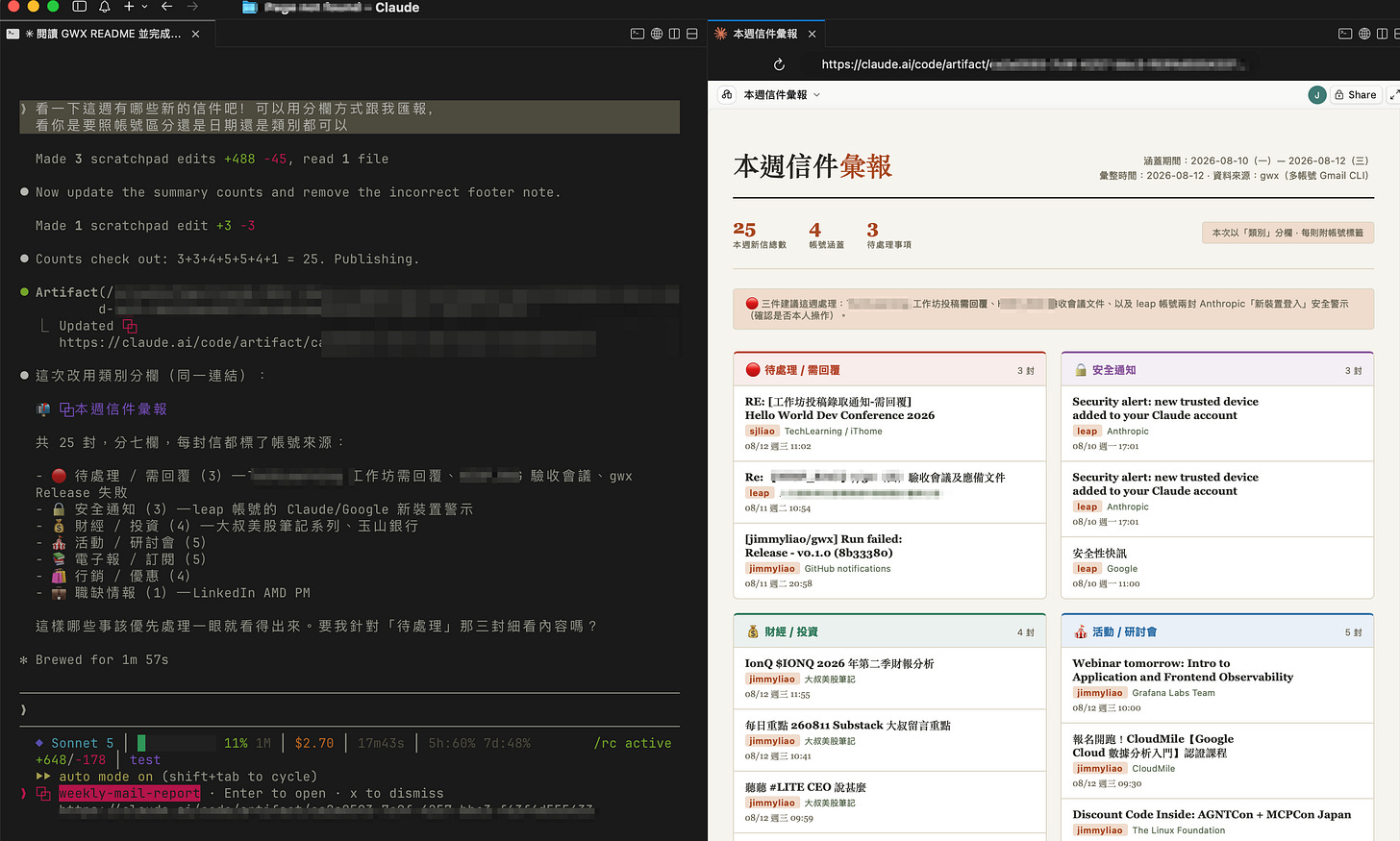The height and width of the screenshot is (841, 1400).
Task: Click the money bag icon beside 財經
Action: [753, 631]
